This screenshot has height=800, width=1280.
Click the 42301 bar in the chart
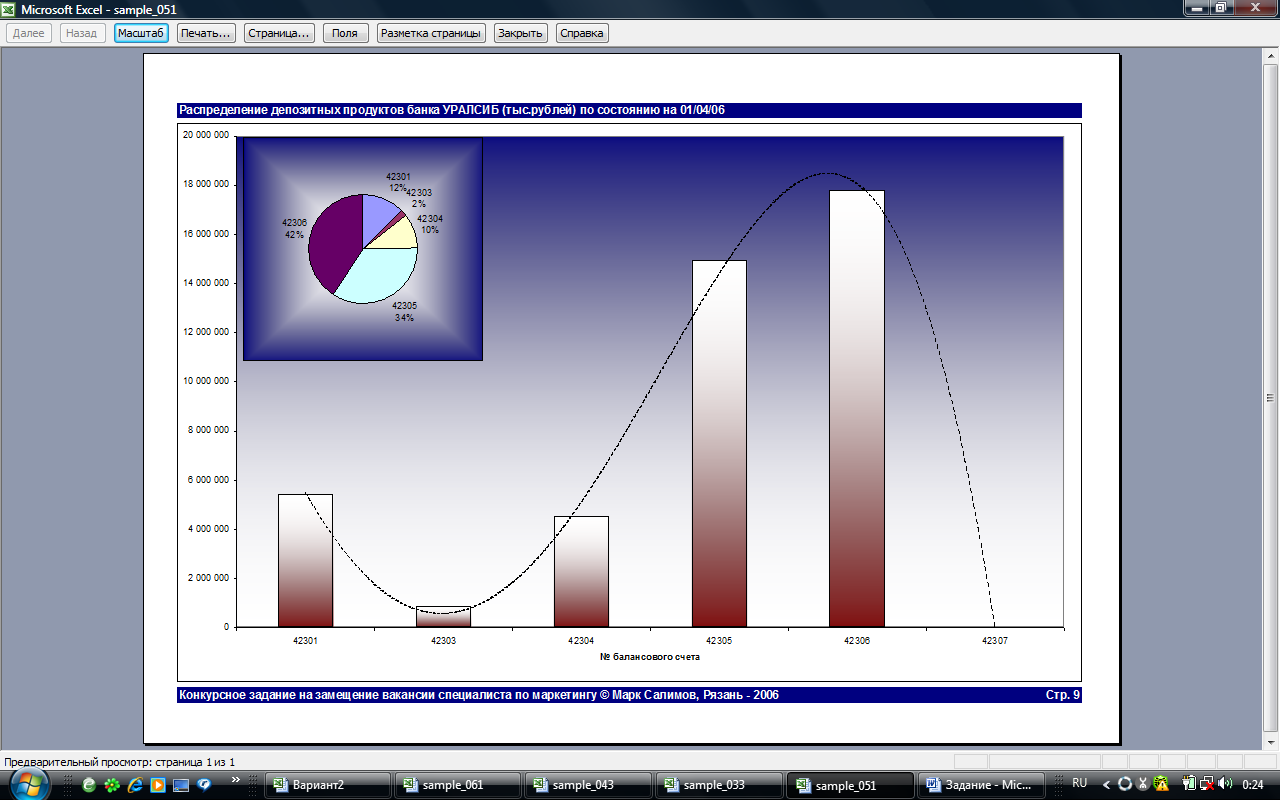(x=305, y=560)
